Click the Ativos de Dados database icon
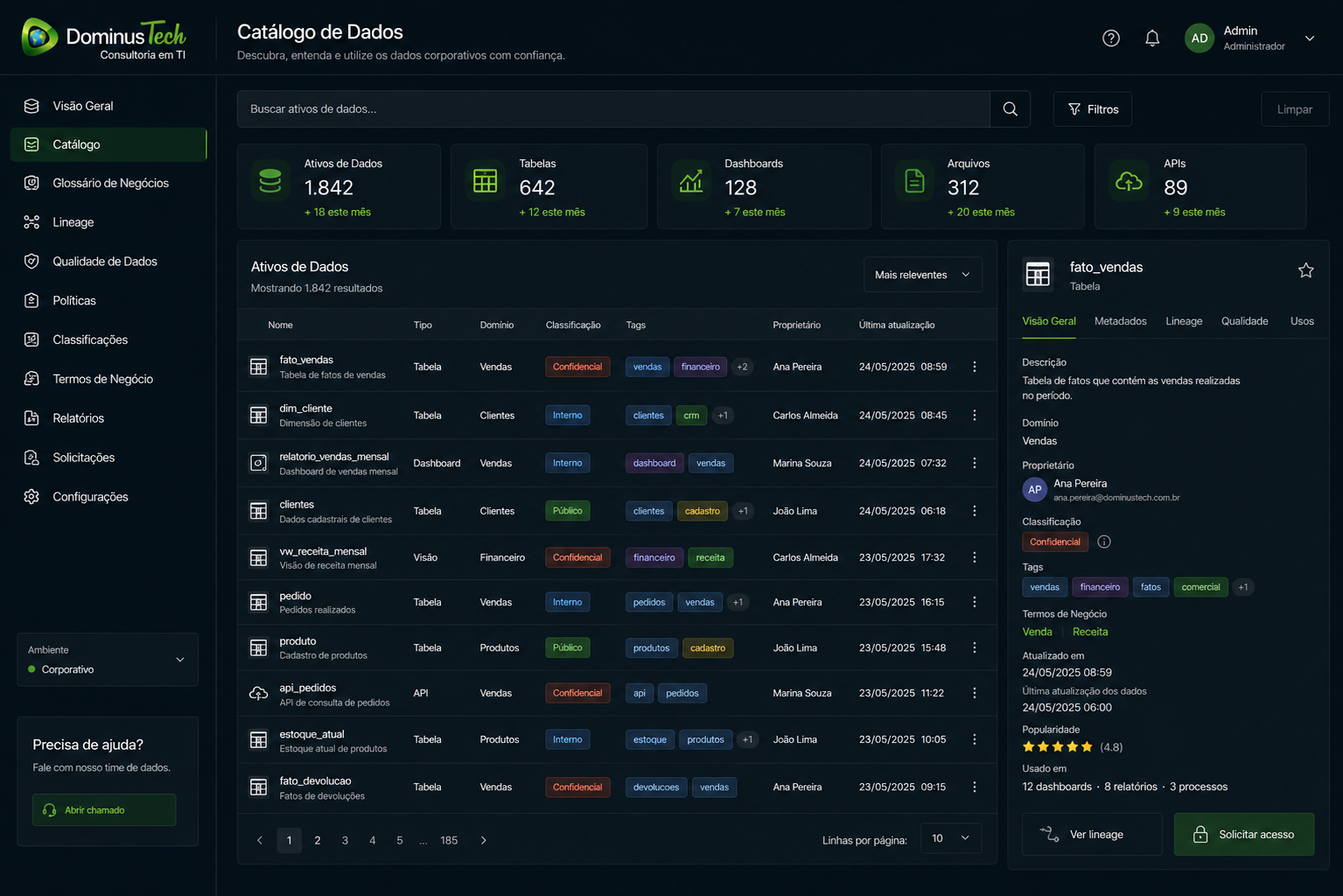This screenshot has height=896, width=1343. click(270, 181)
